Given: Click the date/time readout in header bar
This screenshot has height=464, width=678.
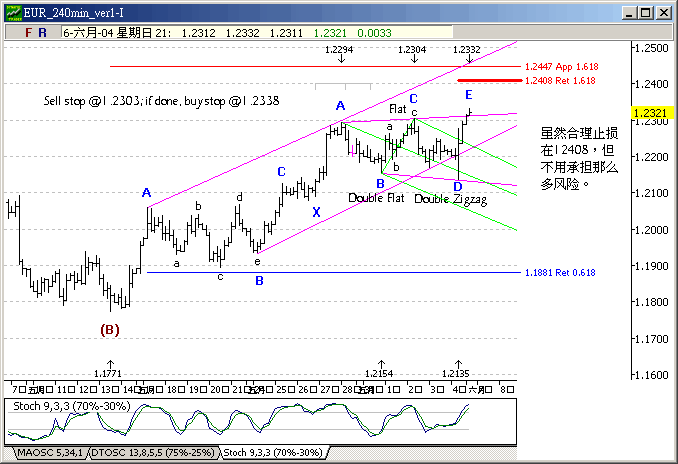Looking at the screenshot, I should pyautogui.click(x=117, y=33).
